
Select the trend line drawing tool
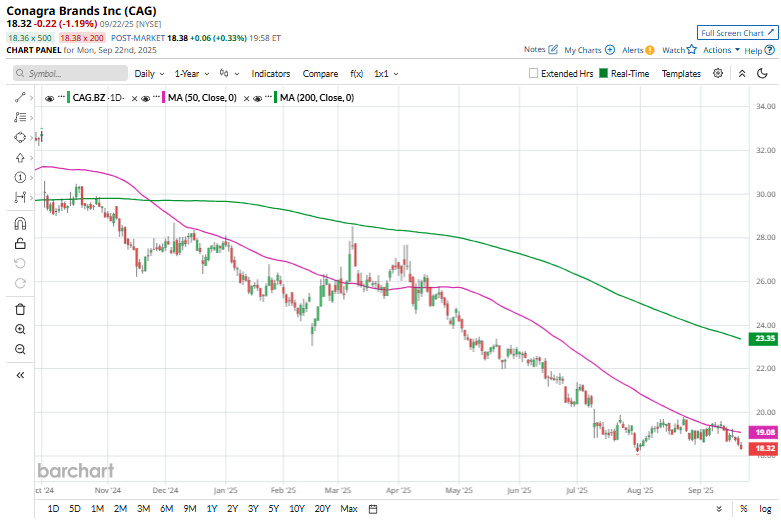[20, 98]
